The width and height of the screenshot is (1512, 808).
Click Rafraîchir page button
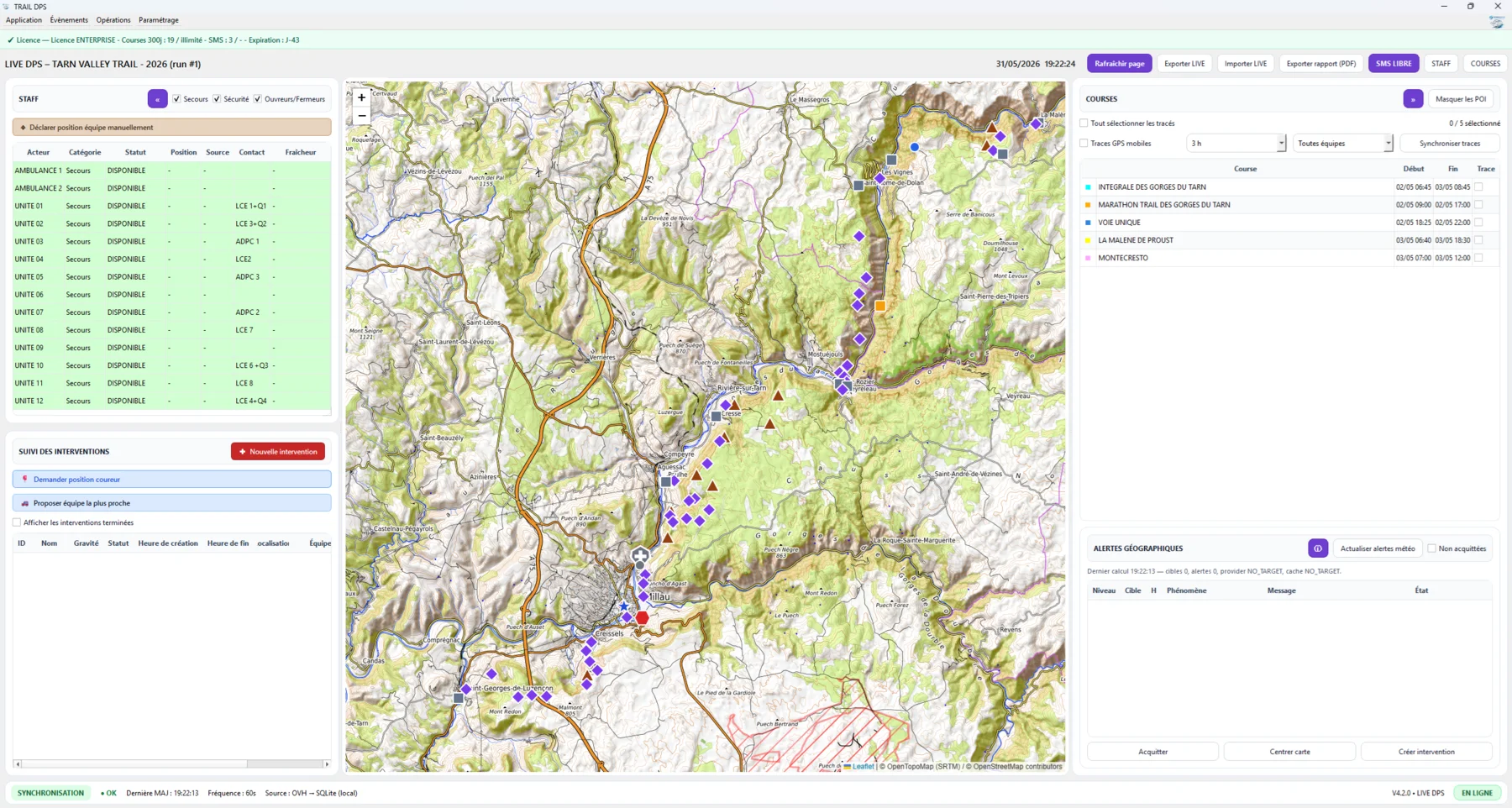click(x=1119, y=64)
